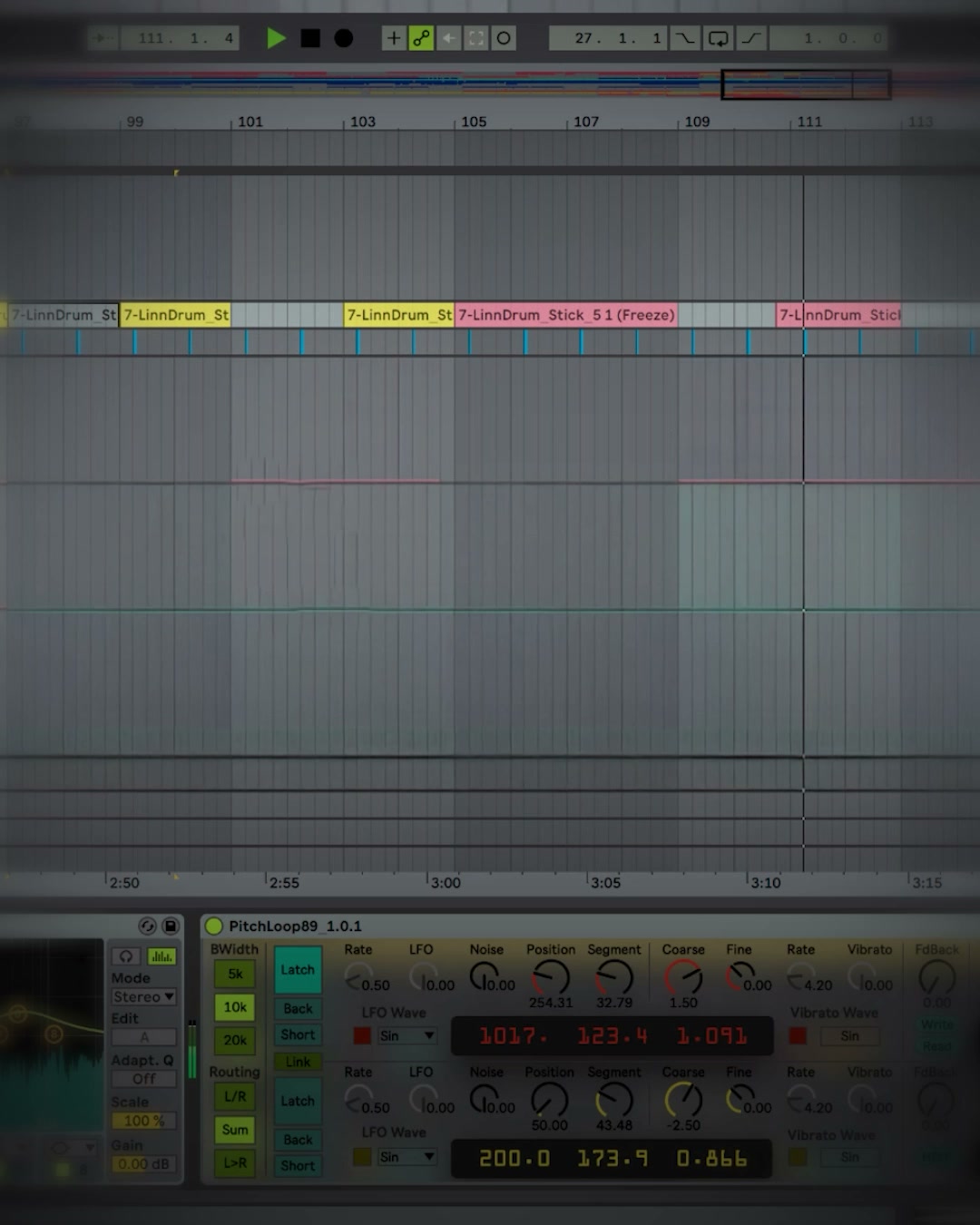Image resolution: width=980 pixels, height=1225 pixels.
Task: Toggle the Punch-Out switch
Action: (751, 38)
